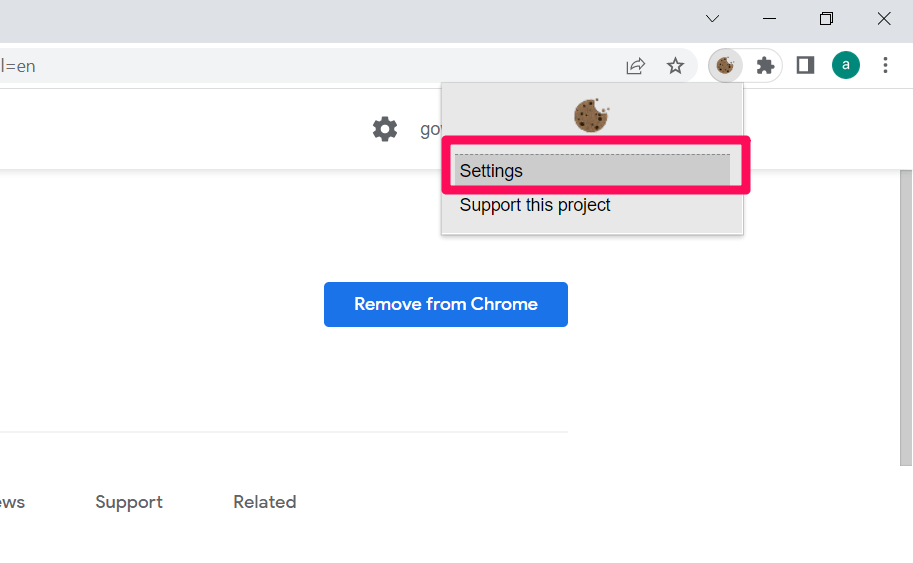Focus the browser address bar
Screen dimensions: 913x563
coord(300,66)
